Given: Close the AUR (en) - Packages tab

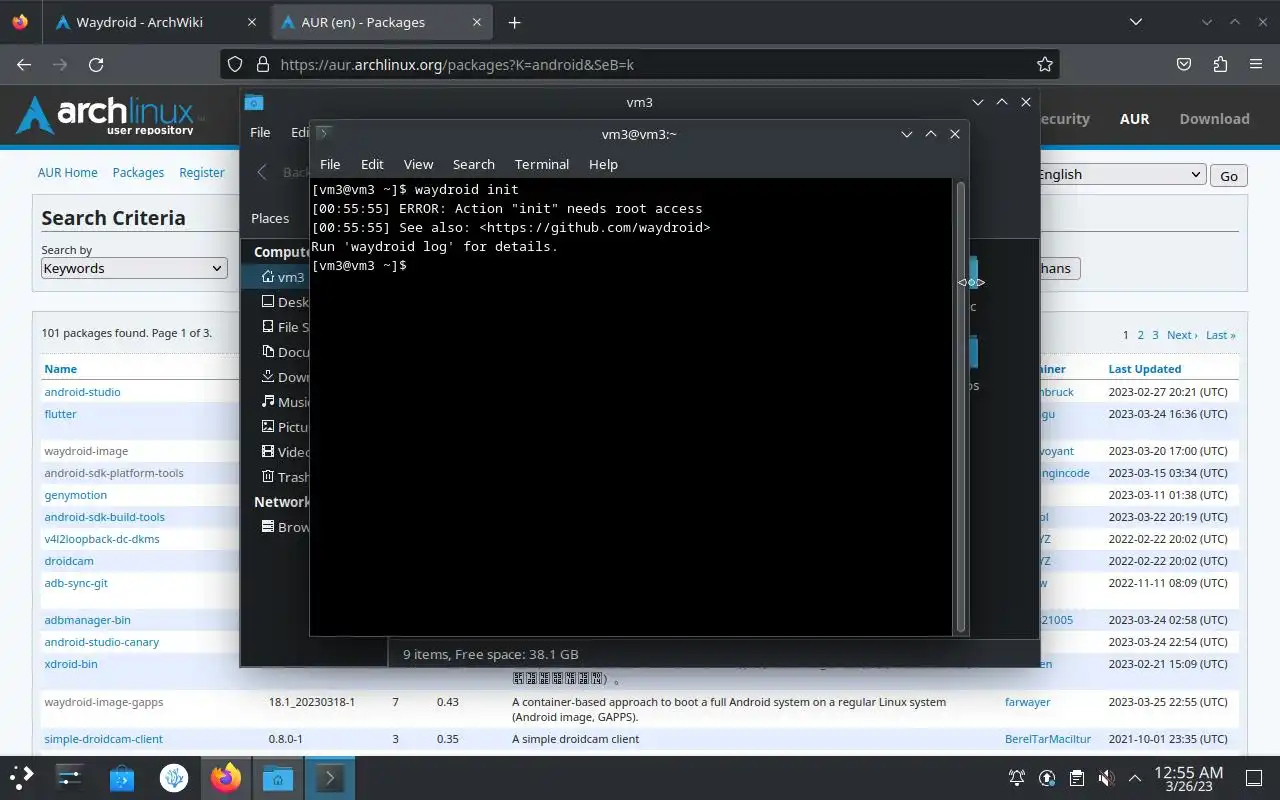Looking at the screenshot, I should [x=477, y=22].
